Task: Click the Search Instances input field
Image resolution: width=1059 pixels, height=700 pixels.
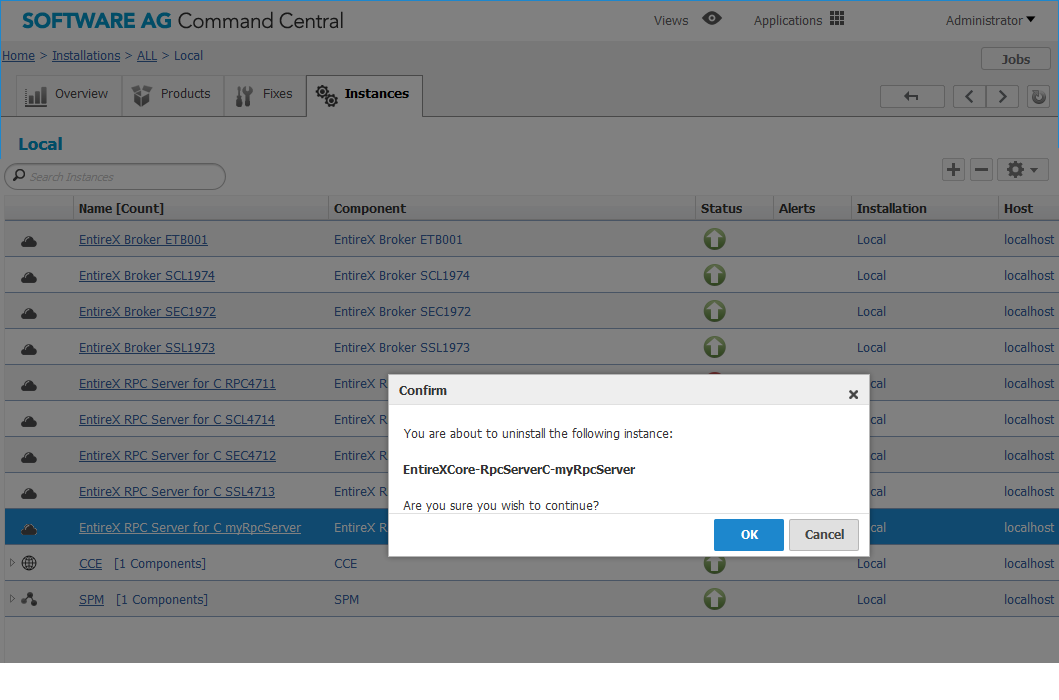Action: click(x=115, y=176)
